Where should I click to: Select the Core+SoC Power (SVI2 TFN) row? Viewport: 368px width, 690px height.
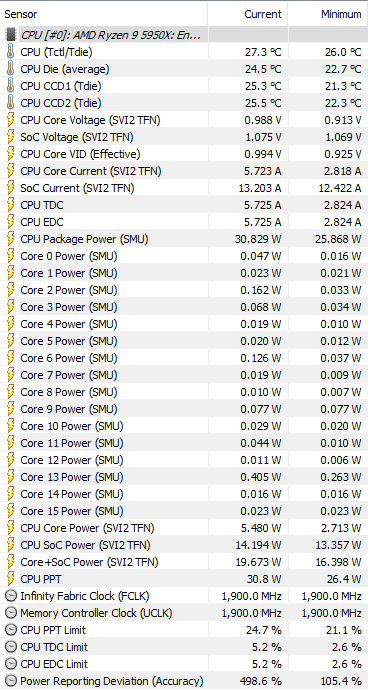click(x=184, y=562)
